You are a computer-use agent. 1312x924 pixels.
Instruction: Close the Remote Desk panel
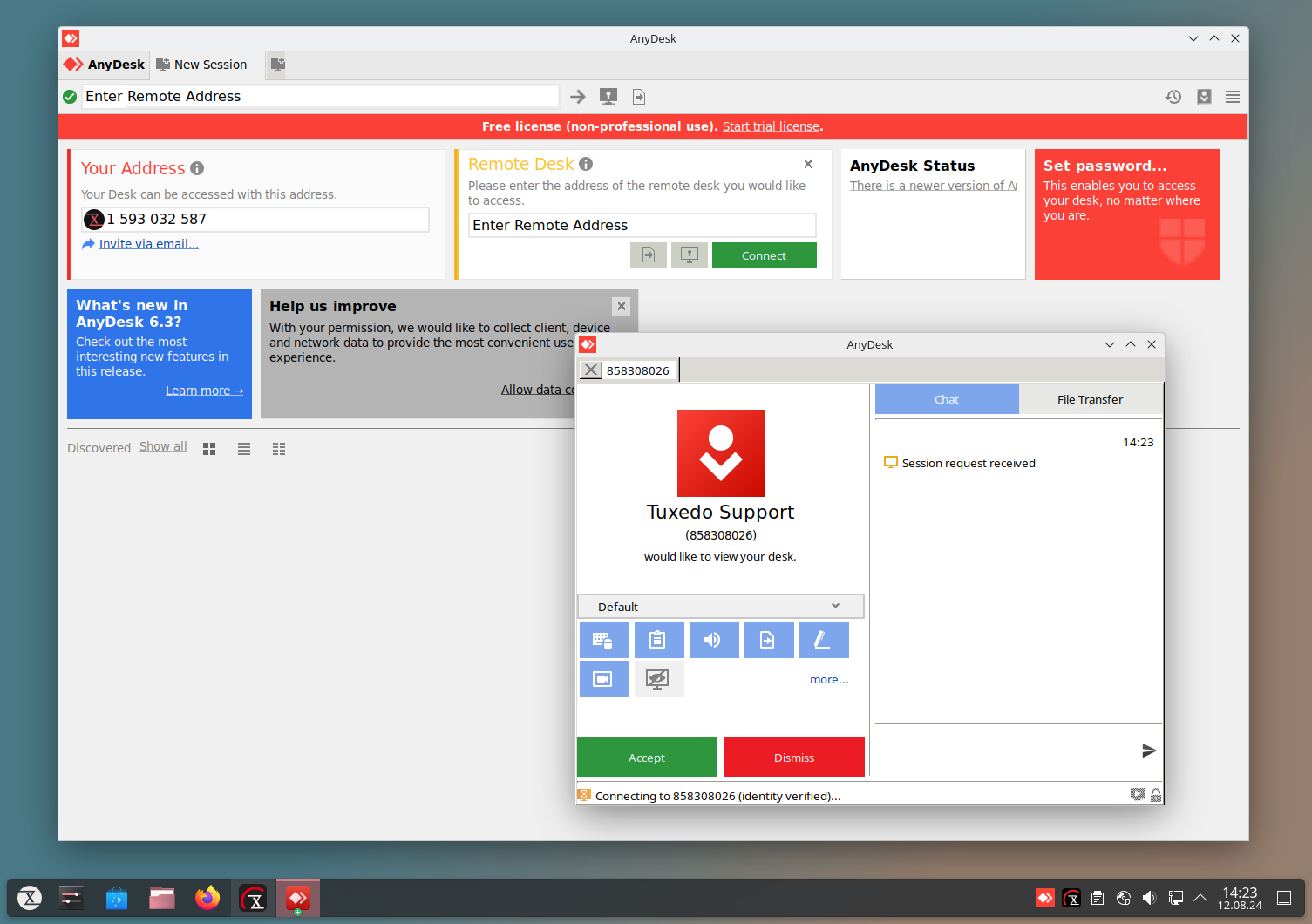point(808,164)
